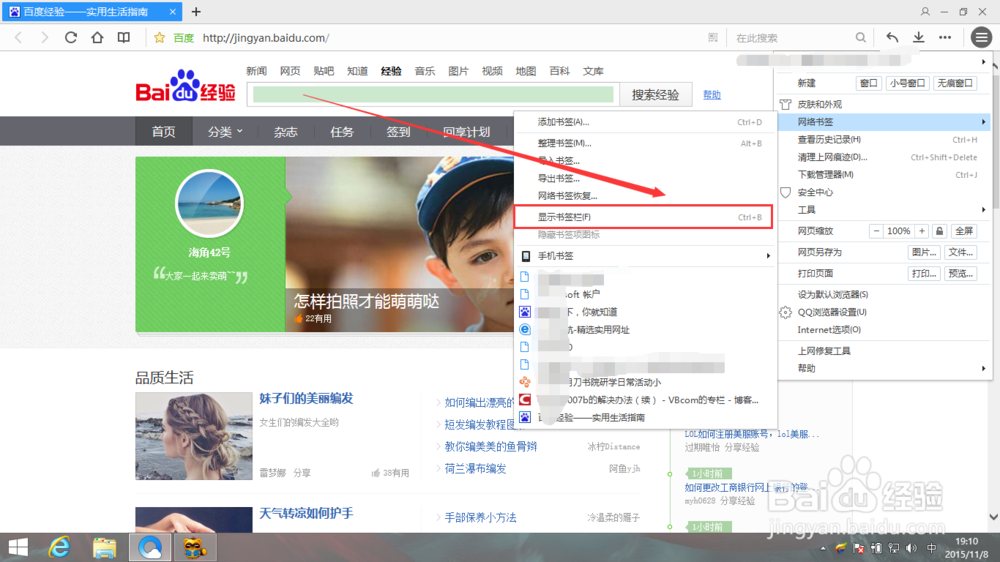Image resolution: width=1000 pixels, height=562 pixels.
Task: Open the three-dots more tools icon
Action: [945, 38]
